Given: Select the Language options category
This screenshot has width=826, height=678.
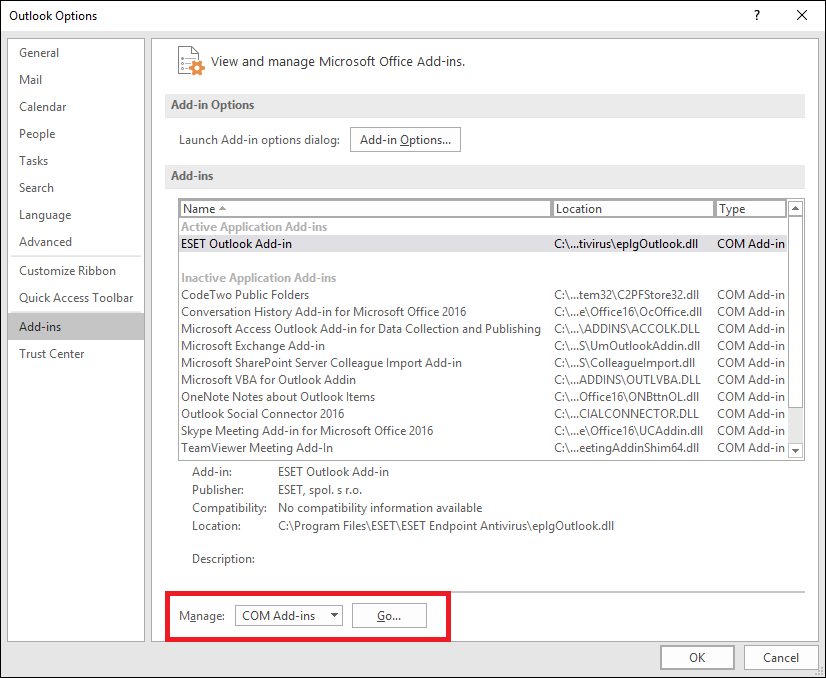Looking at the screenshot, I should coord(76,215).
